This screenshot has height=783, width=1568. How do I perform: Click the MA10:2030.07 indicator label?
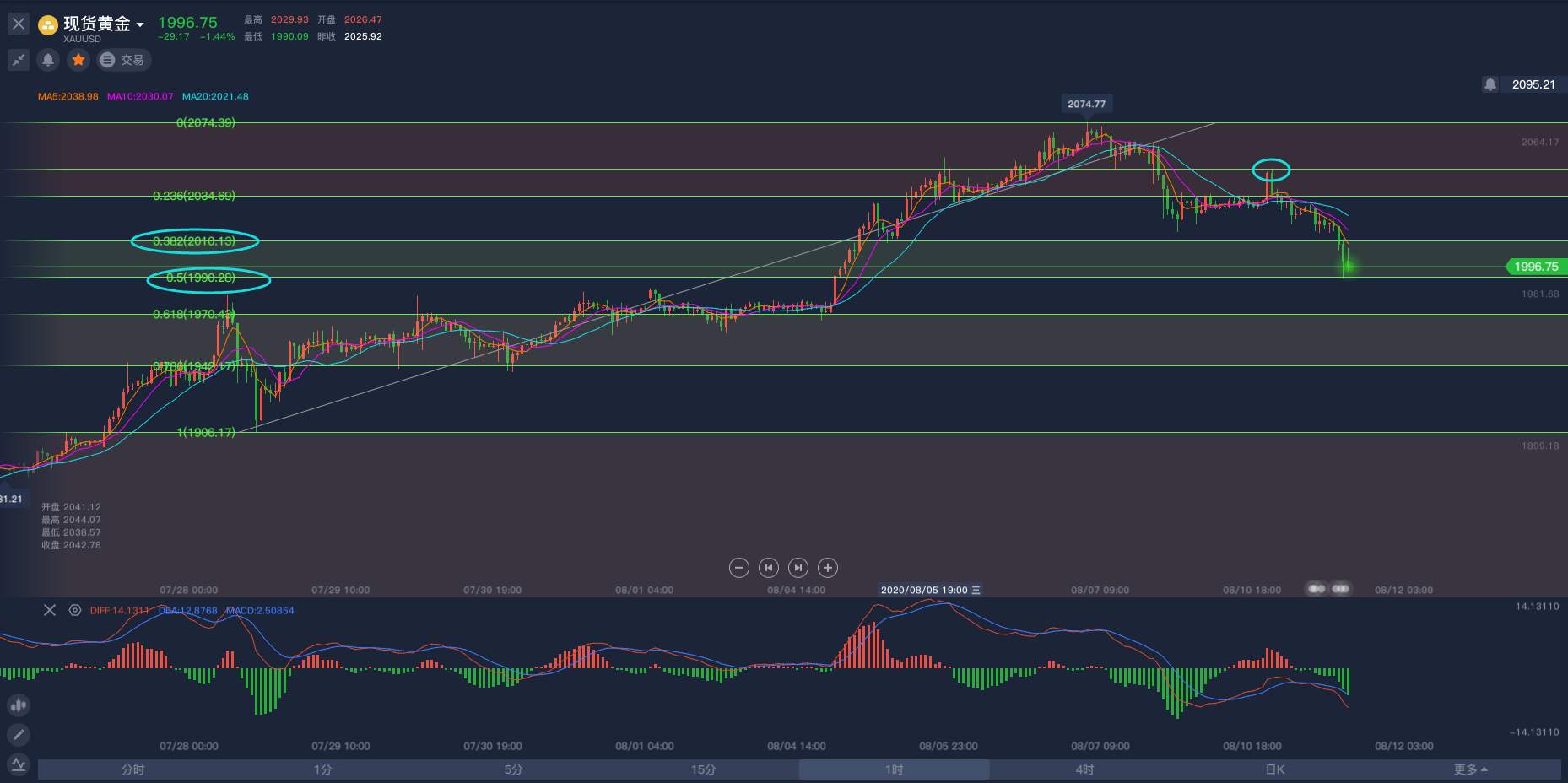click(140, 97)
